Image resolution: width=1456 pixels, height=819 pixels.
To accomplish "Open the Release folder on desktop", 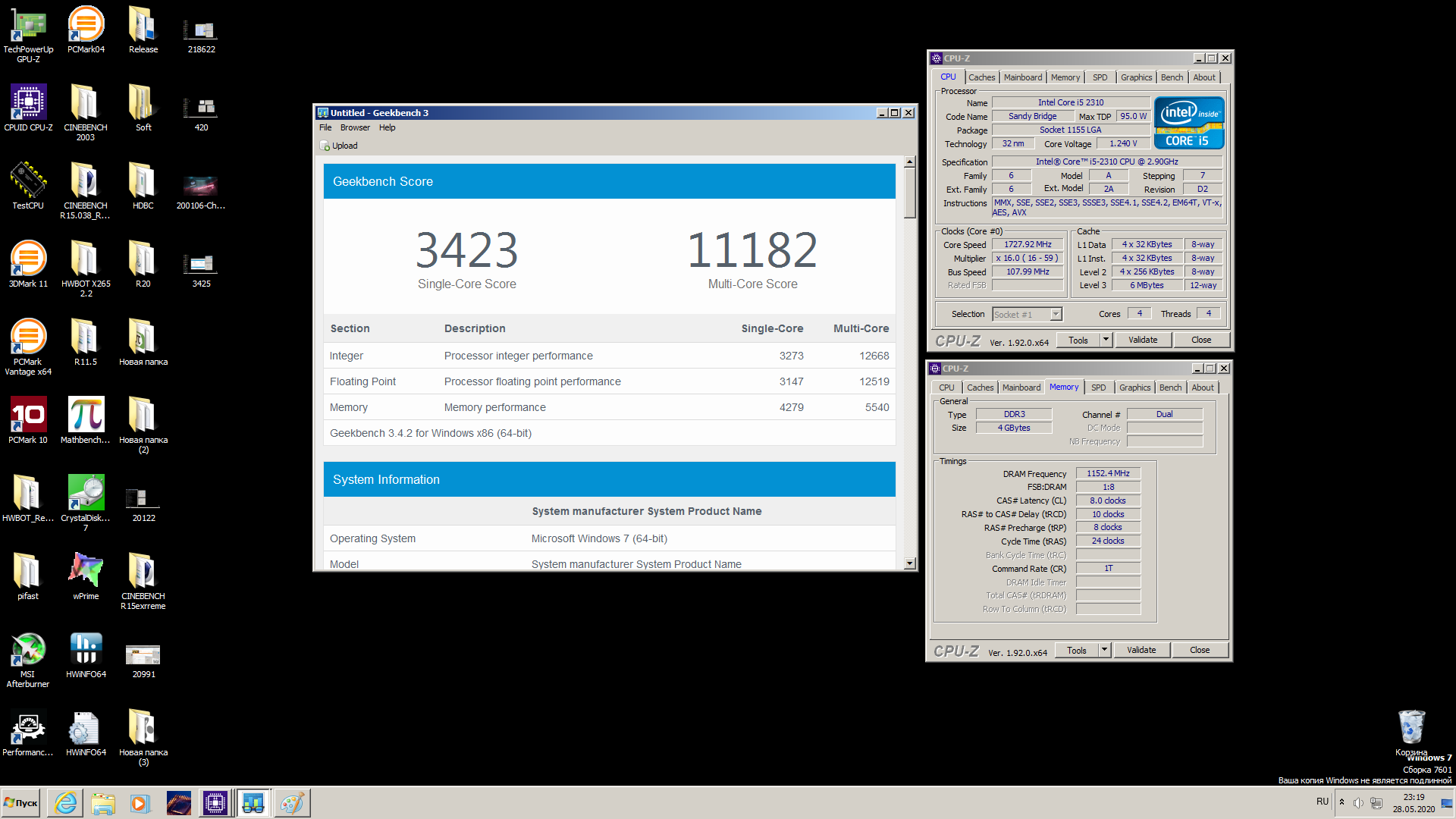I will pyautogui.click(x=143, y=30).
